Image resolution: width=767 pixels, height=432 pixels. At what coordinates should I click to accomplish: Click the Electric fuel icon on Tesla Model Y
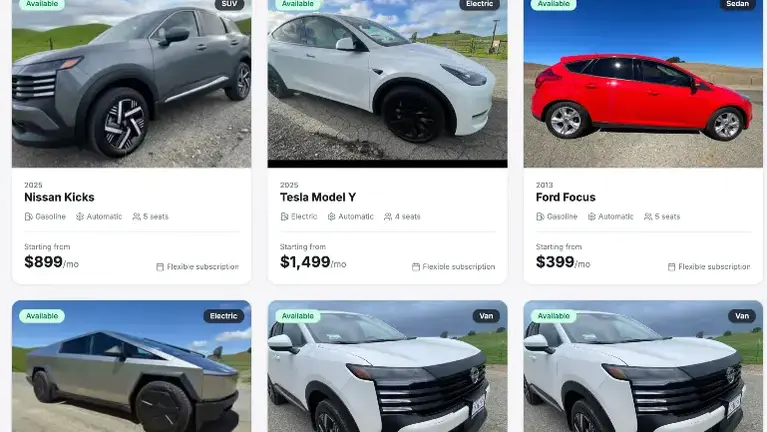pos(284,216)
